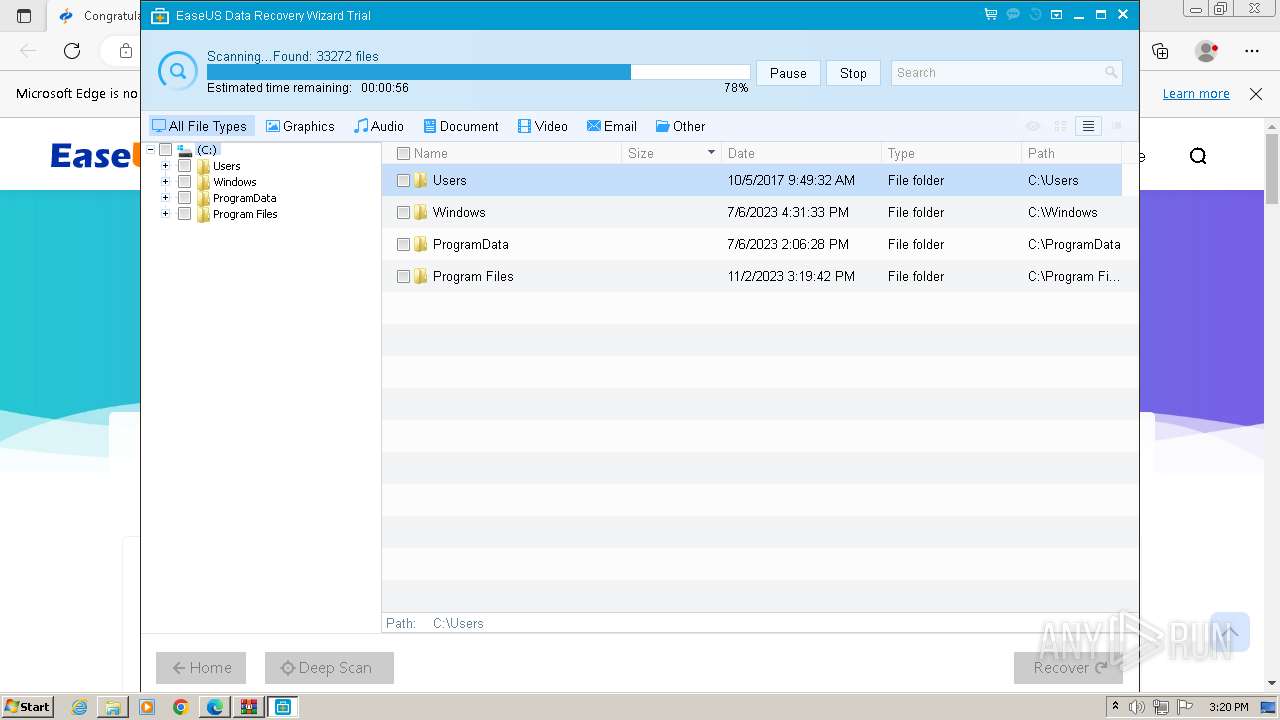Filter by Audio files
This screenshot has height=720, width=1280.
(x=379, y=126)
